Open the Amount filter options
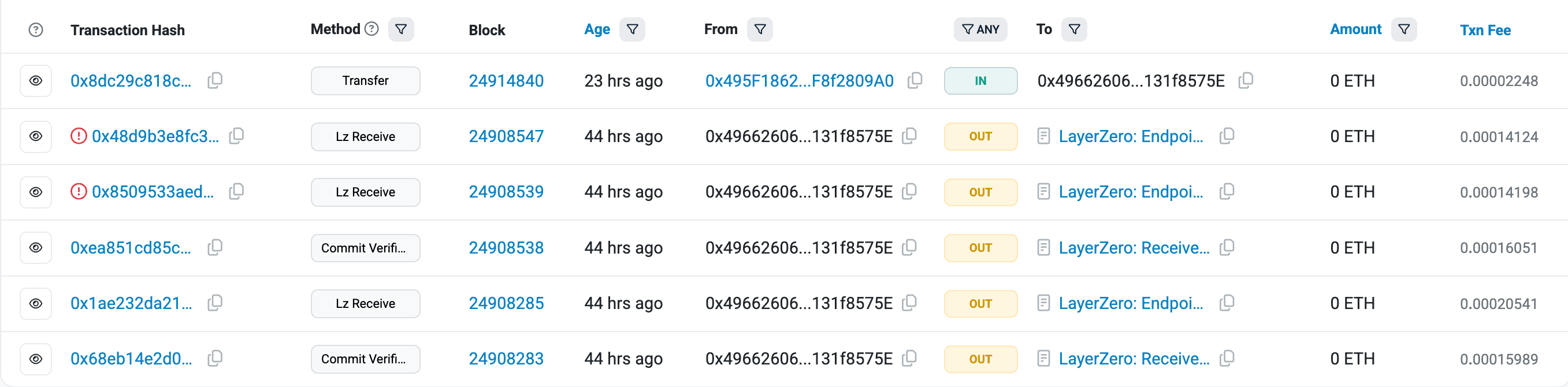The height and width of the screenshot is (387, 1568). [x=1404, y=29]
